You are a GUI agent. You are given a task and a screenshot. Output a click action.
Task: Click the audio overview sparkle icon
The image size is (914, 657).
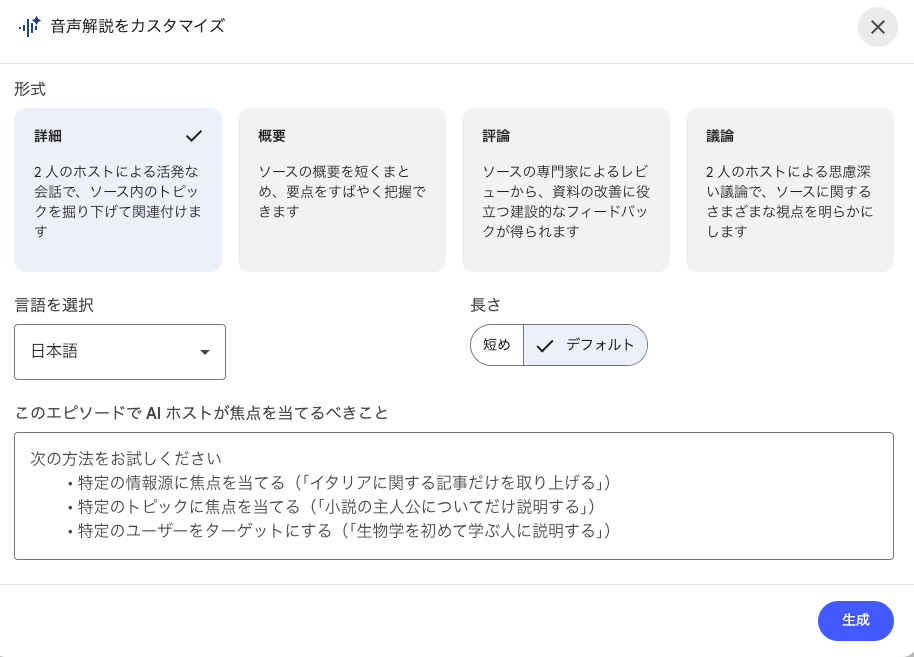[29, 27]
